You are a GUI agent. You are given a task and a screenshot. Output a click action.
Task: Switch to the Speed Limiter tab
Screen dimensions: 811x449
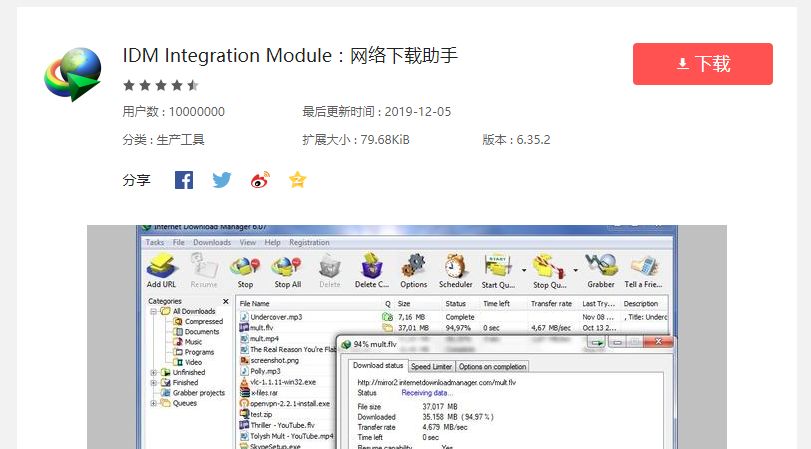431,366
